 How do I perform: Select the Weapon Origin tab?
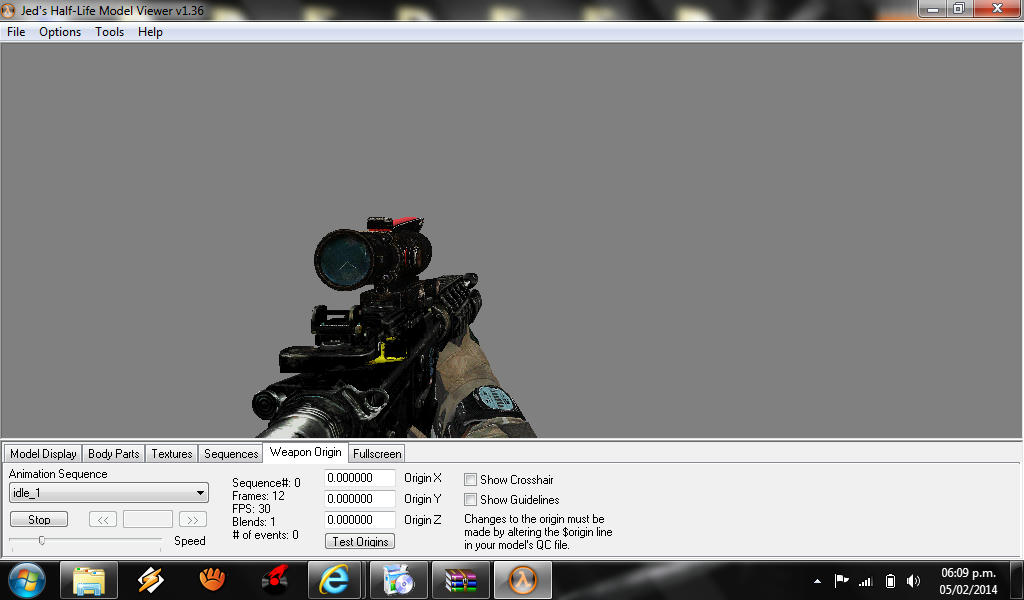306,452
